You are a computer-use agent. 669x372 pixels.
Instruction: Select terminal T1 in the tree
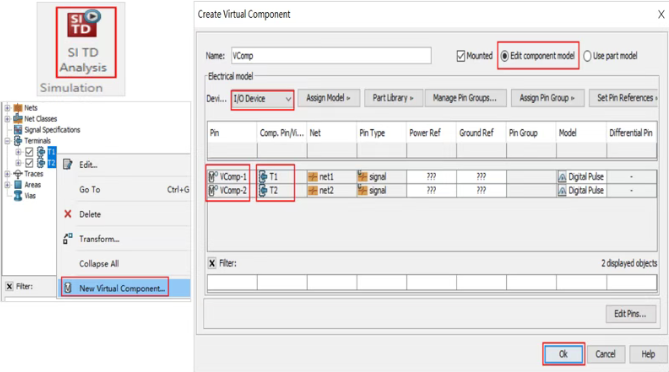(x=52, y=152)
